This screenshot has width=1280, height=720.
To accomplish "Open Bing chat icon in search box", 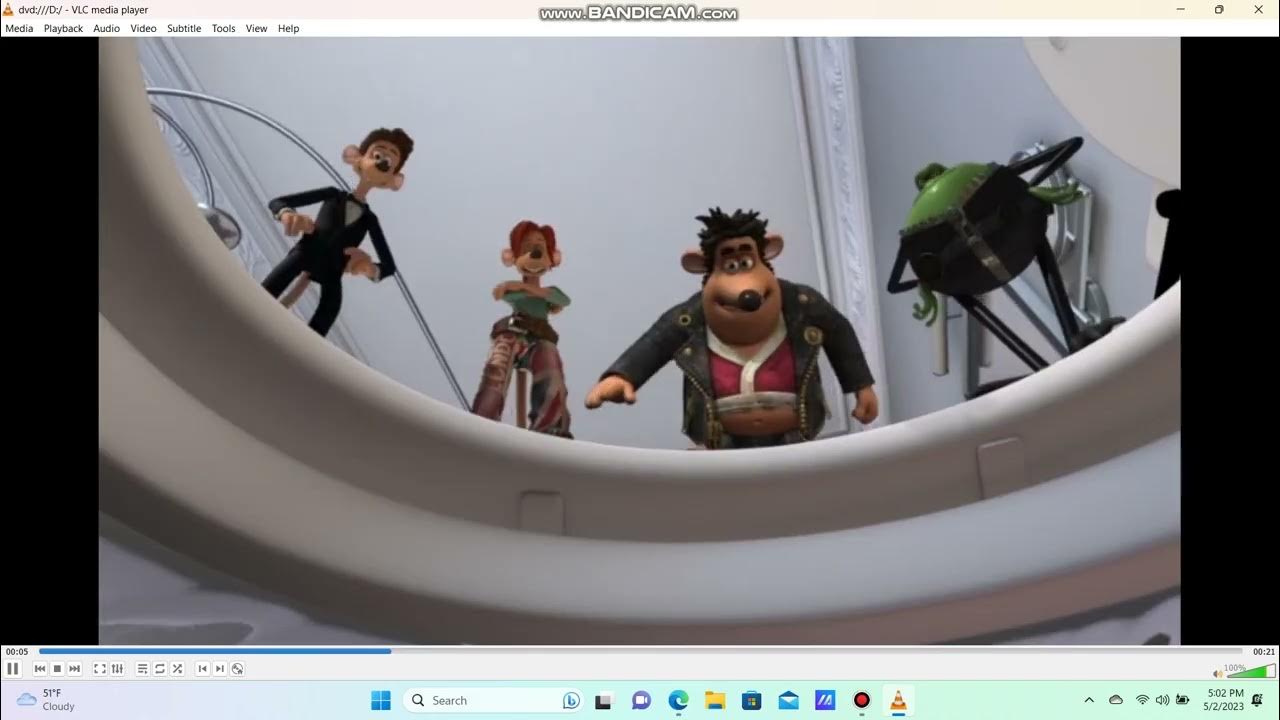I will (x=571, y=701).
